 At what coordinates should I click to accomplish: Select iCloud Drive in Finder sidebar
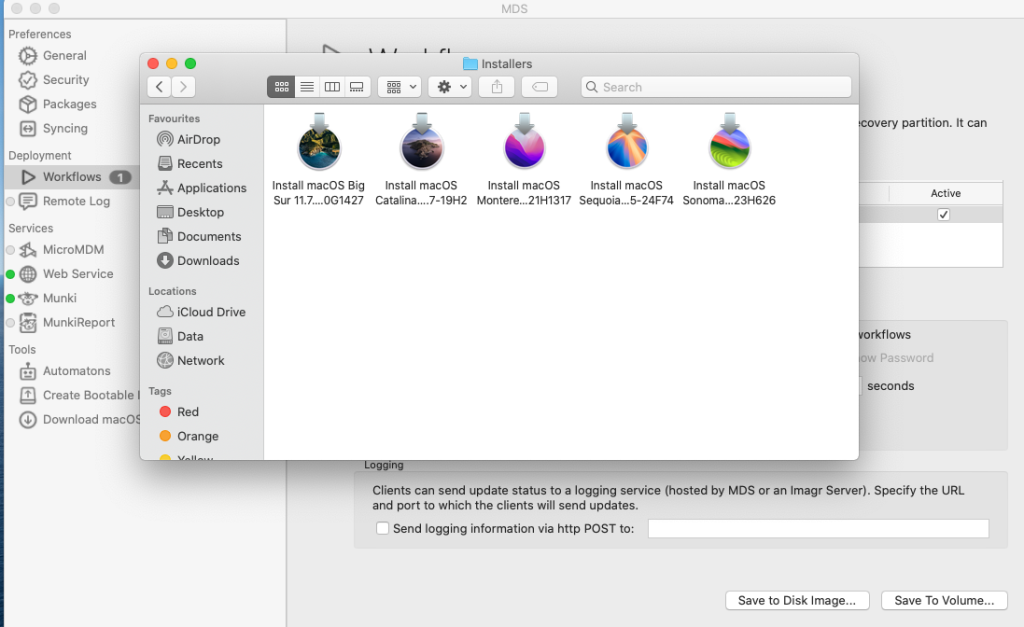(201, 312)
